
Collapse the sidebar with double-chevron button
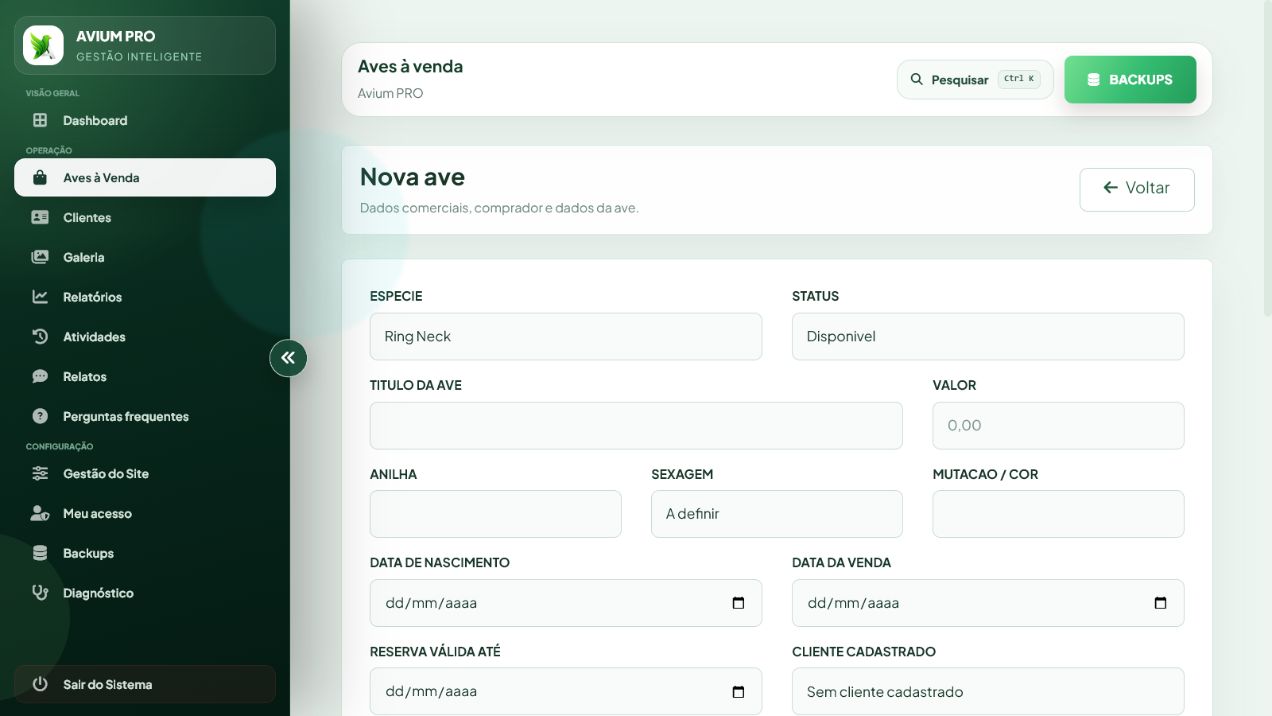point(288,357)
